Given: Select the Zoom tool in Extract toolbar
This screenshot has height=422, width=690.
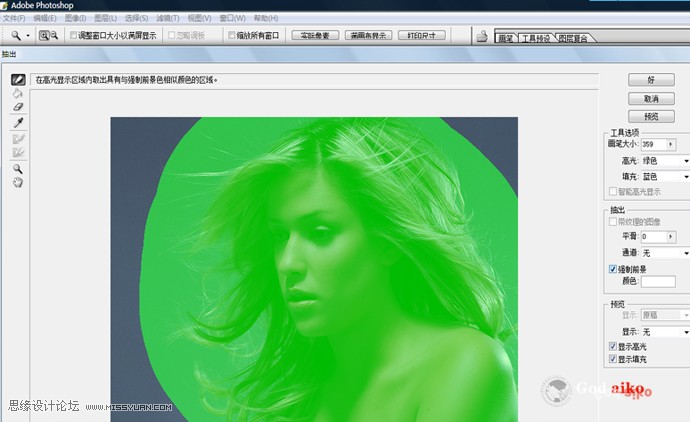Looking at the screenshot, I should [18, 169].
